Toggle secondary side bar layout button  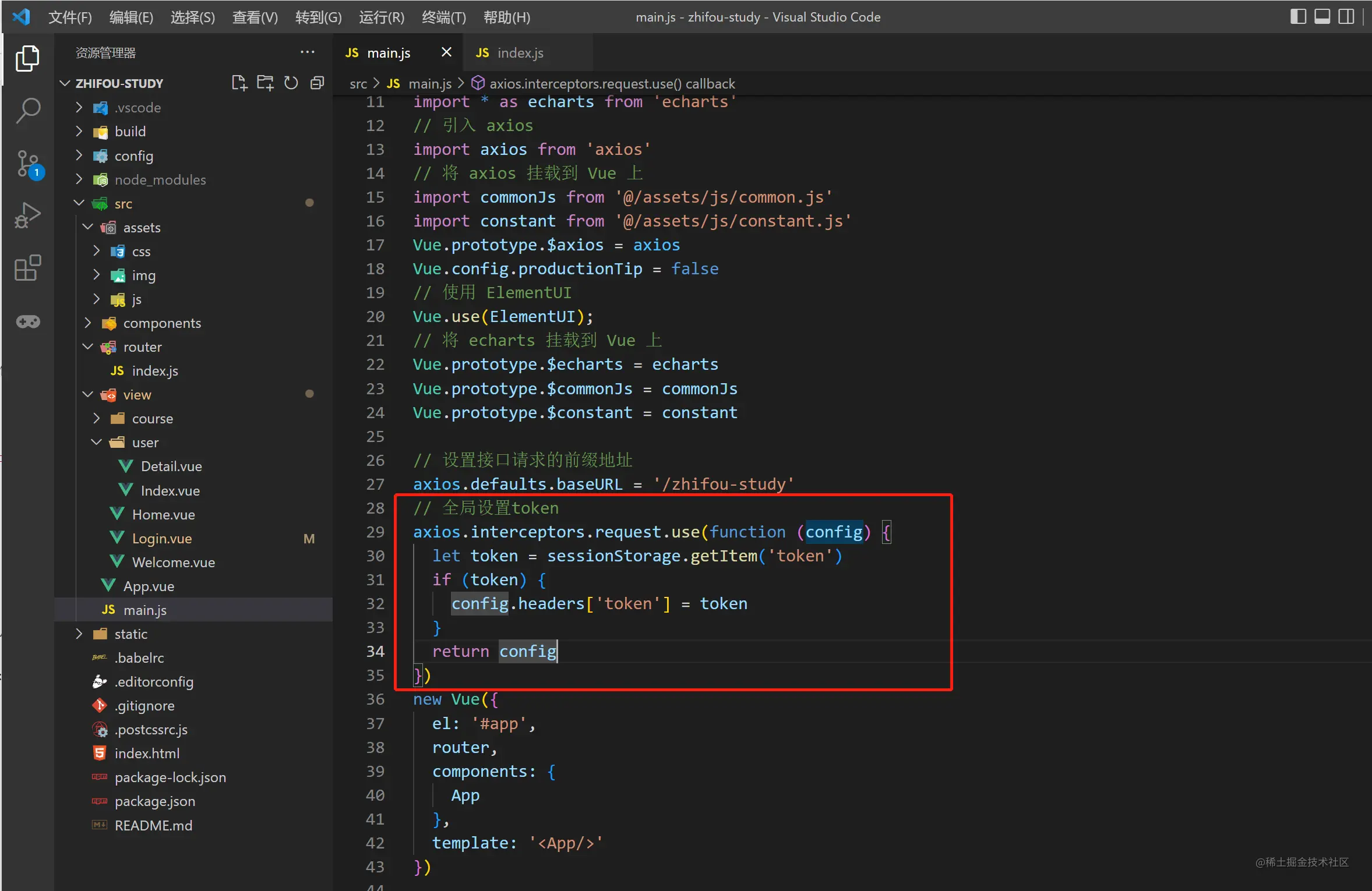[x=1346, y=16]
